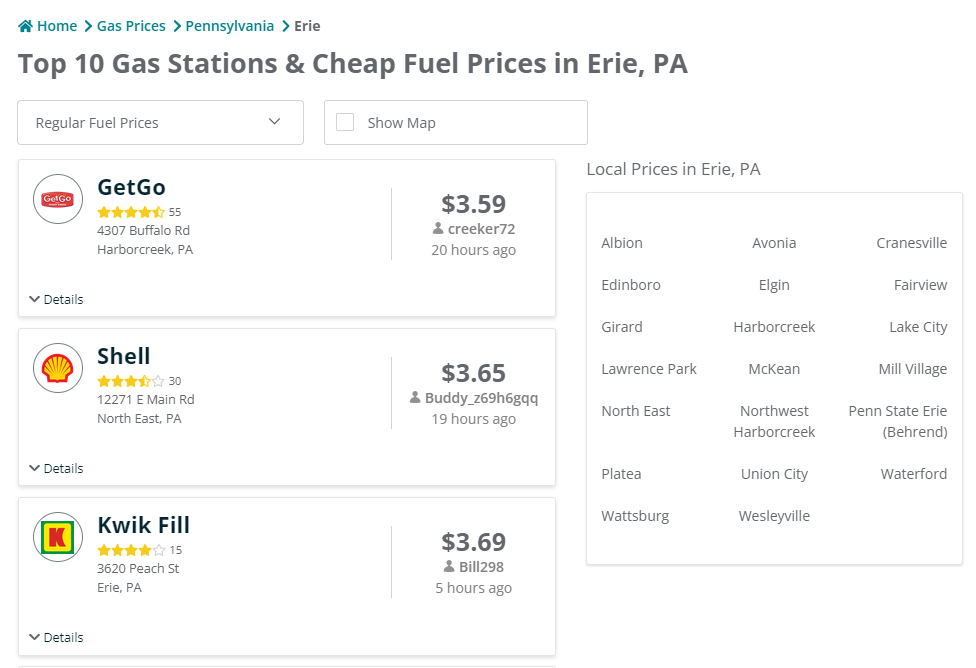
Task: Open the Regular Fuel Prices dropdown
Action: coord(160,122)
